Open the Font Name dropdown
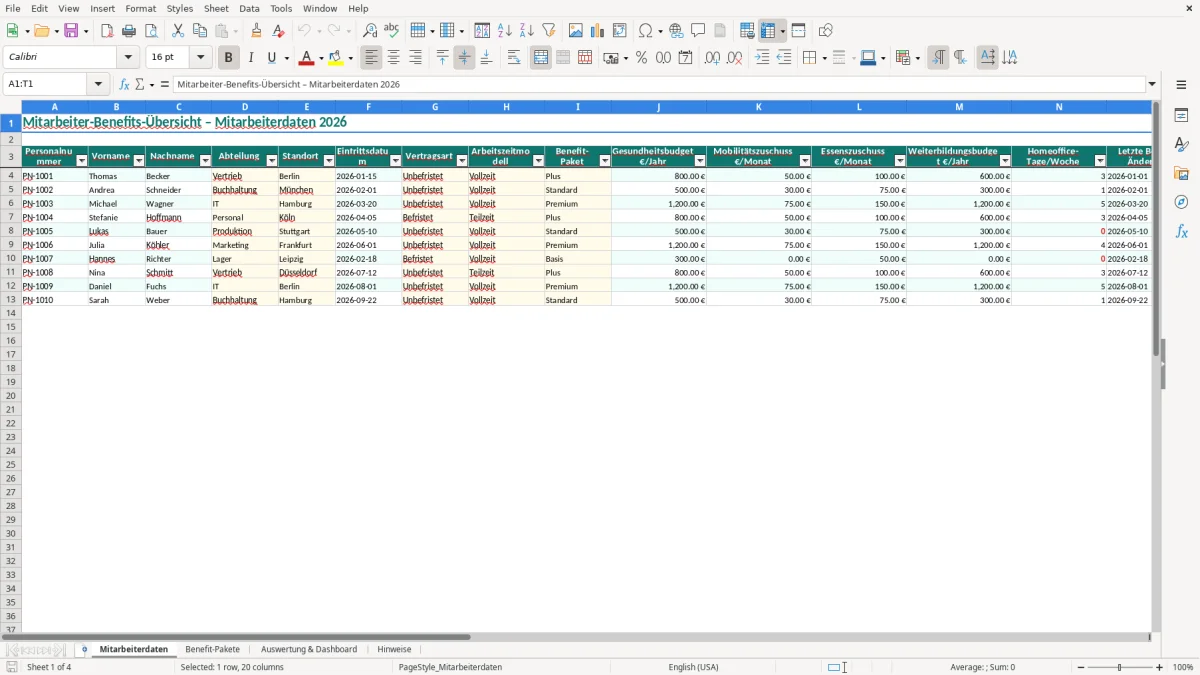Viewport: 1200px width, 675px height. [128, 58]
